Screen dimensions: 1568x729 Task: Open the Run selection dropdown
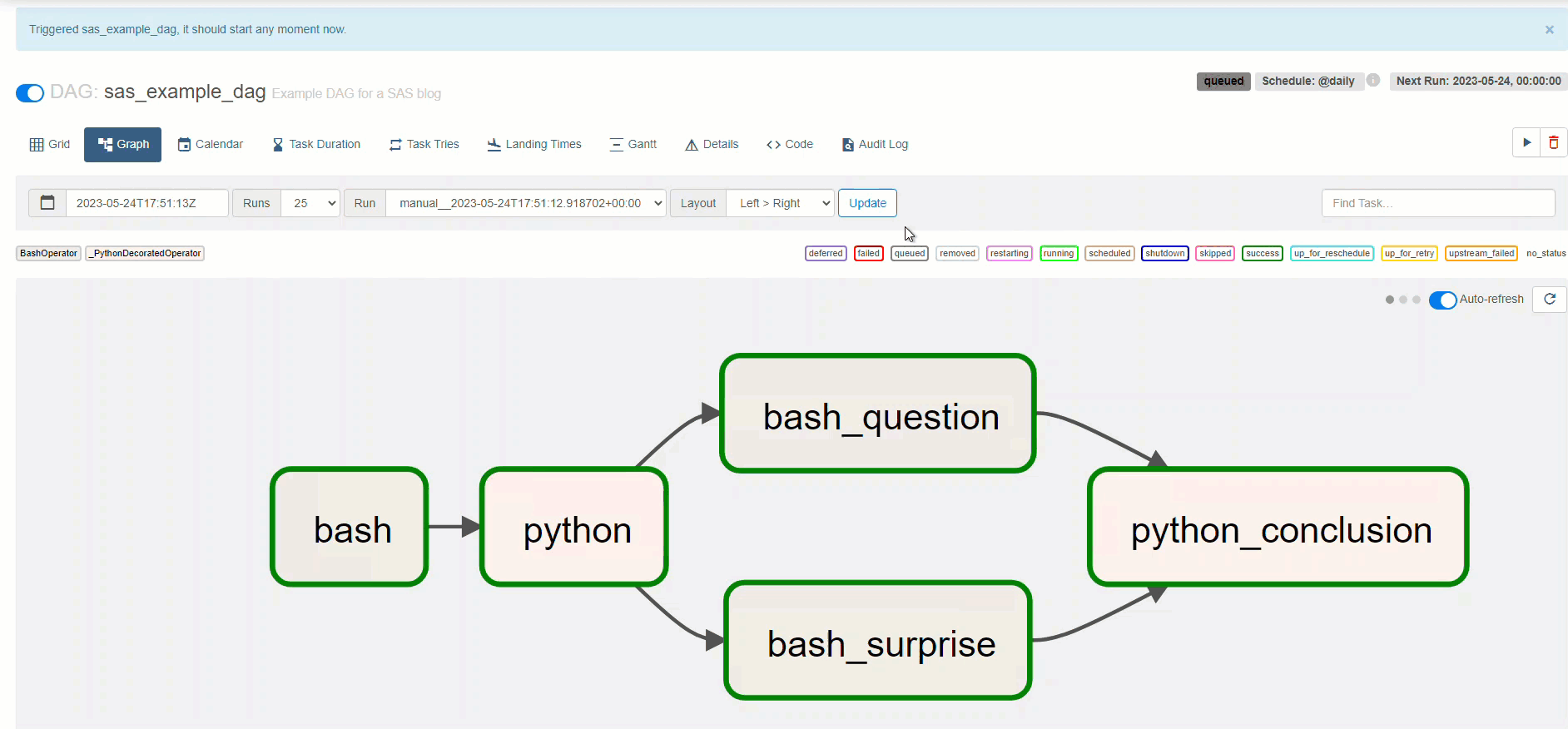coord(526,203)
